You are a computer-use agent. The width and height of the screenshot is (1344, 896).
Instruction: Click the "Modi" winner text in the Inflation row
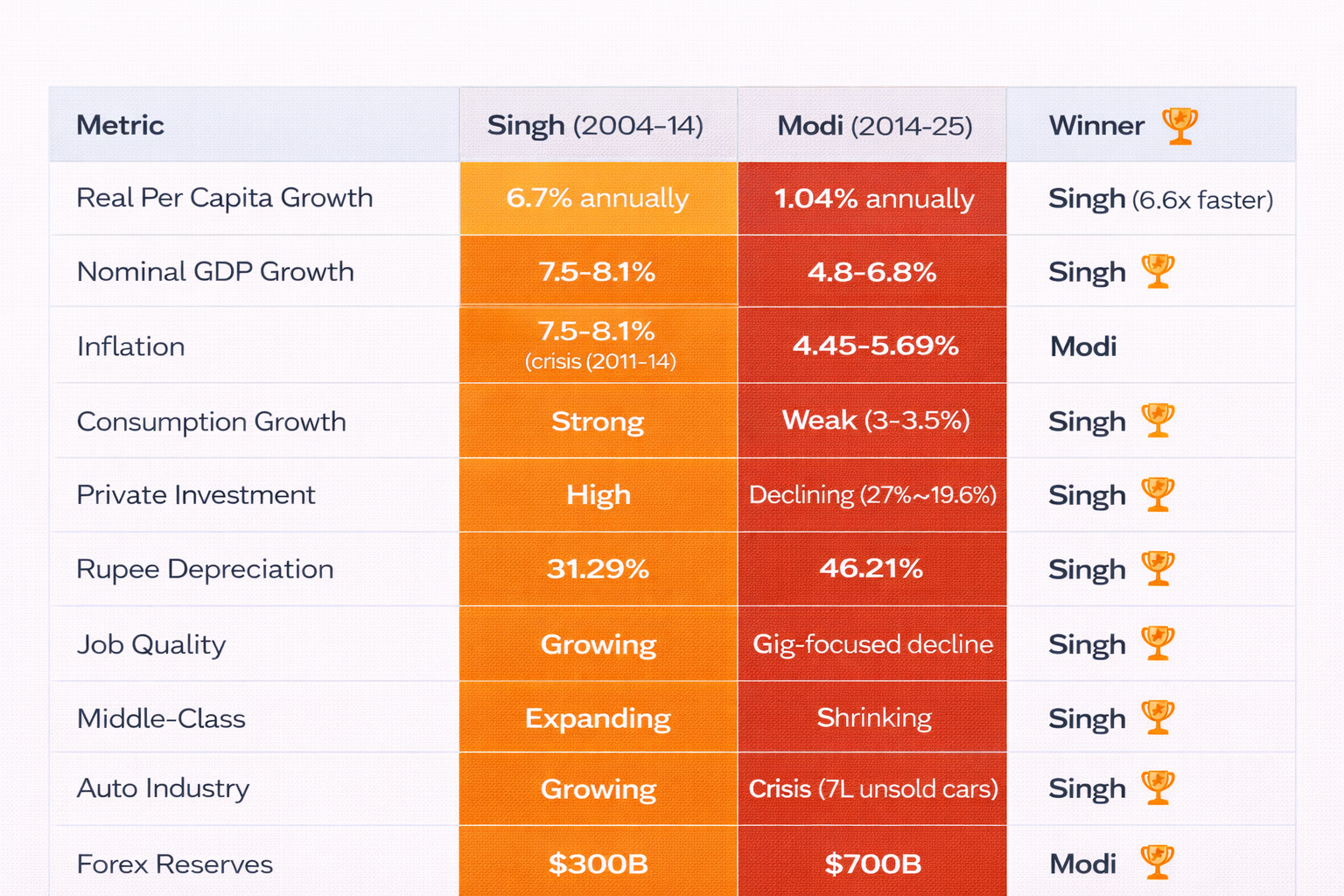coord(1083,346)
